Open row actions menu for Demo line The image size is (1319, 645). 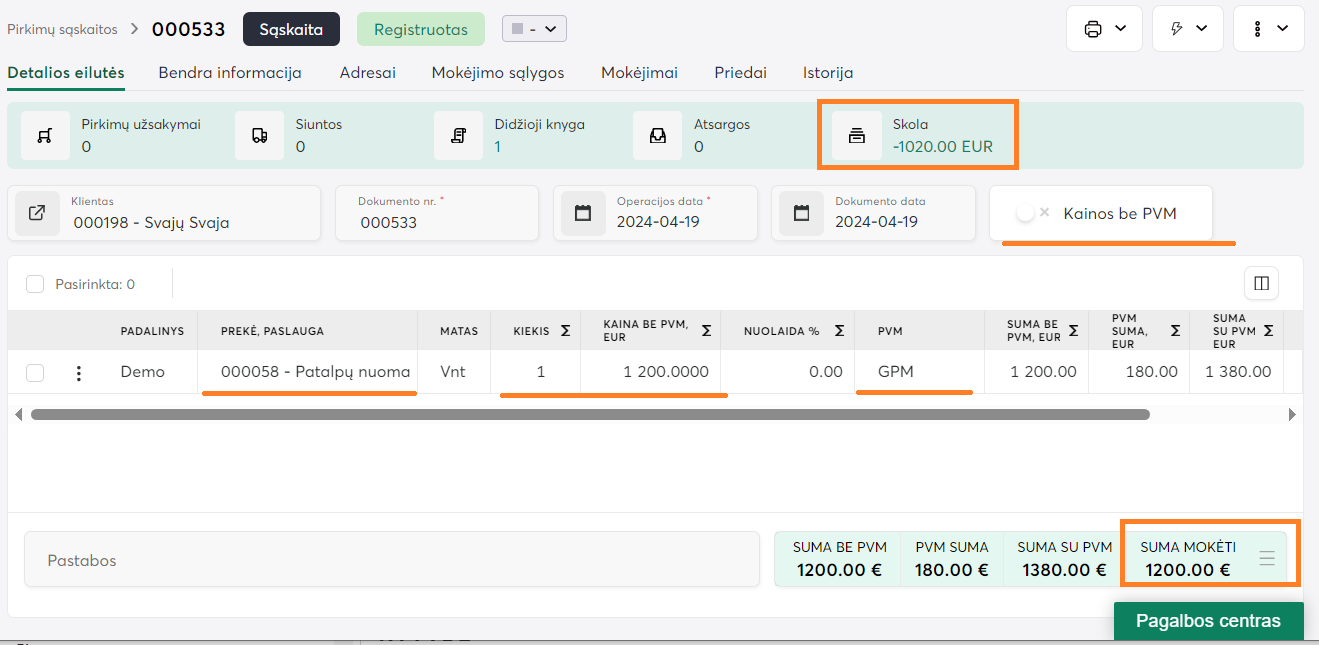79,373
